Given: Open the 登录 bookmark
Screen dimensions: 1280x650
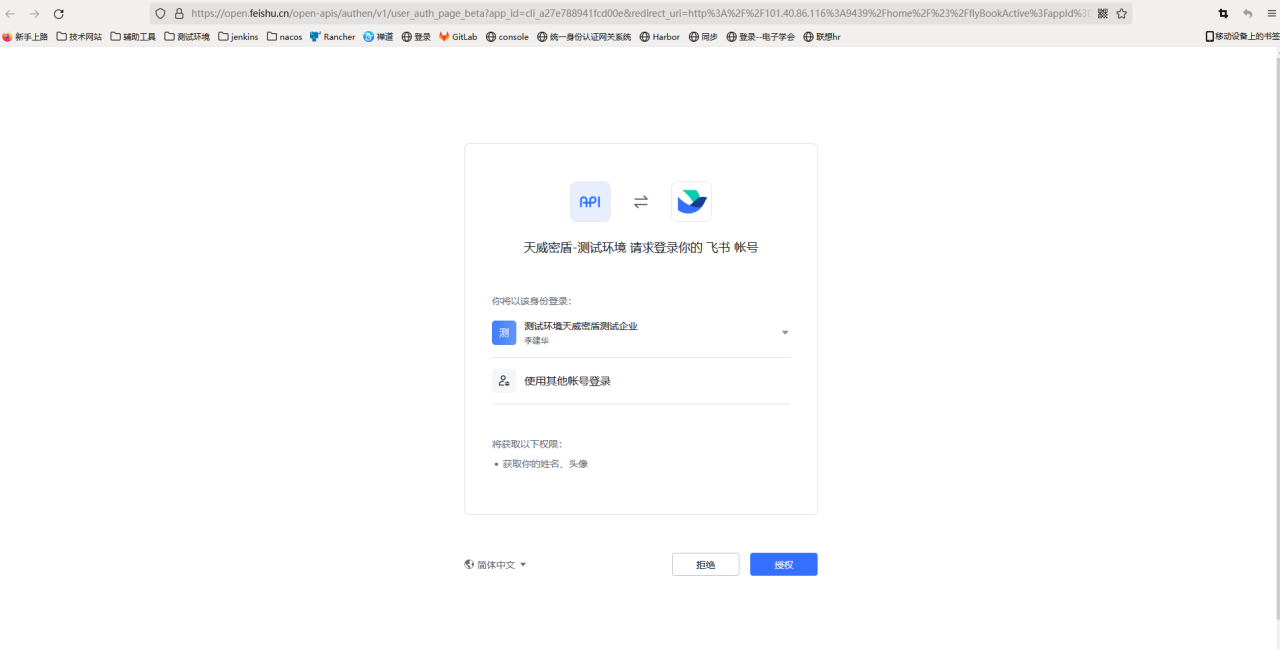Looking at the screenshot, I should point(416,37).
